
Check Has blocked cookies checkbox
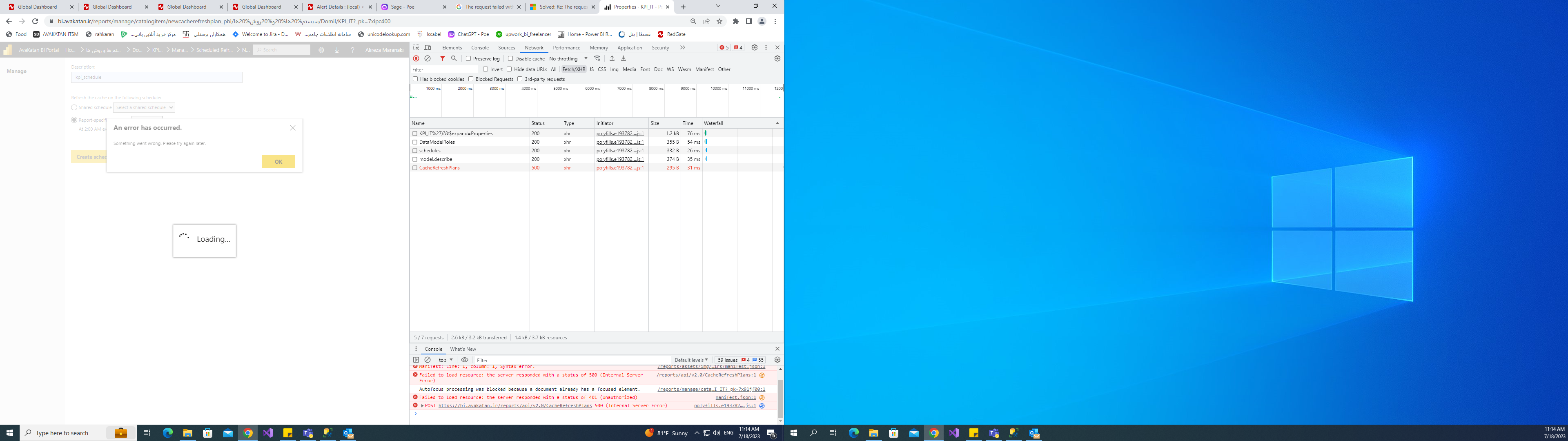point(416,79)
